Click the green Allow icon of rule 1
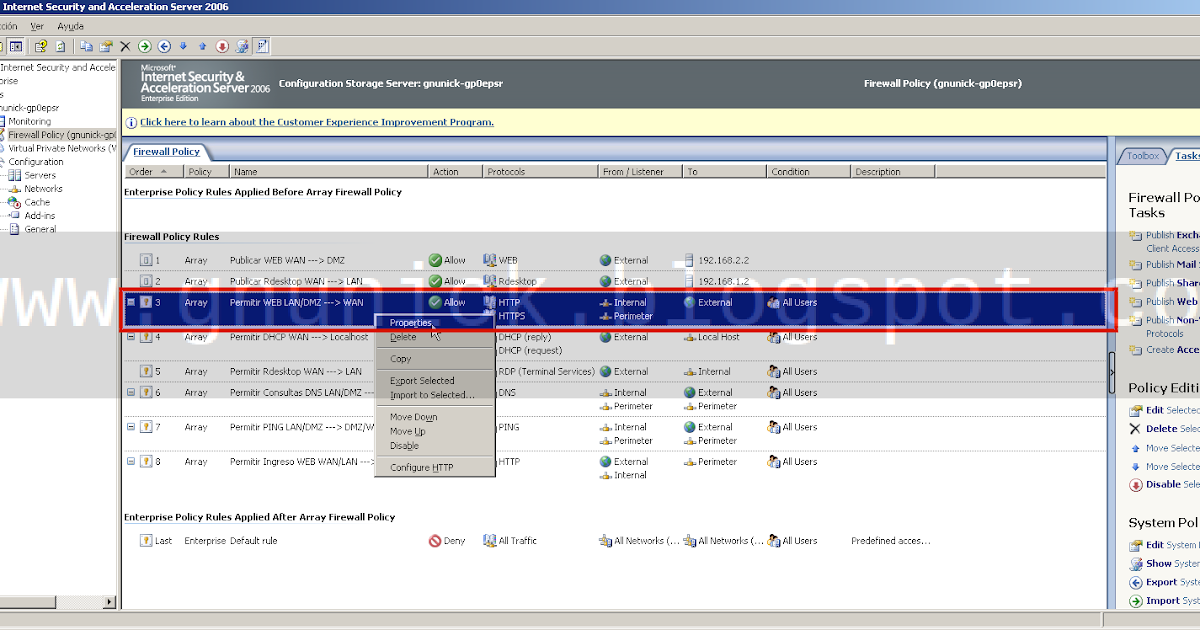1200x630 pixels. click(x=435, y=260)
